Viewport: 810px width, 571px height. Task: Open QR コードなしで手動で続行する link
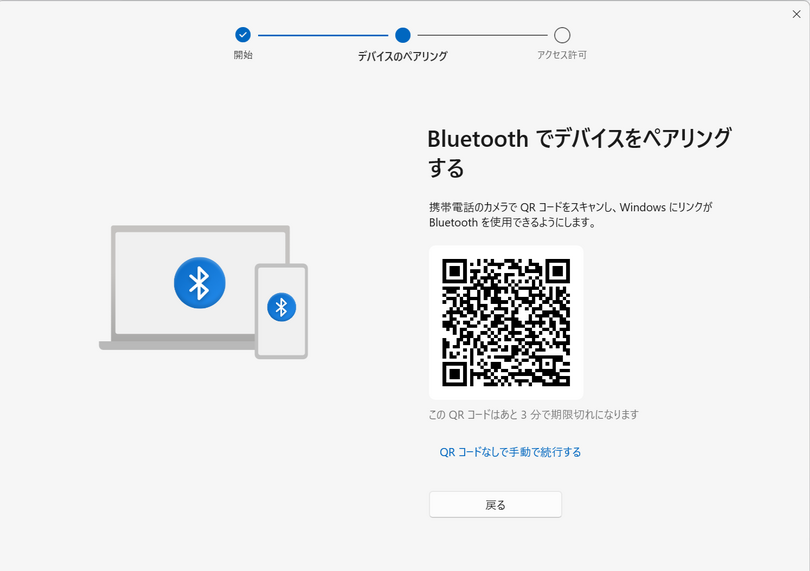click(510, 452)
